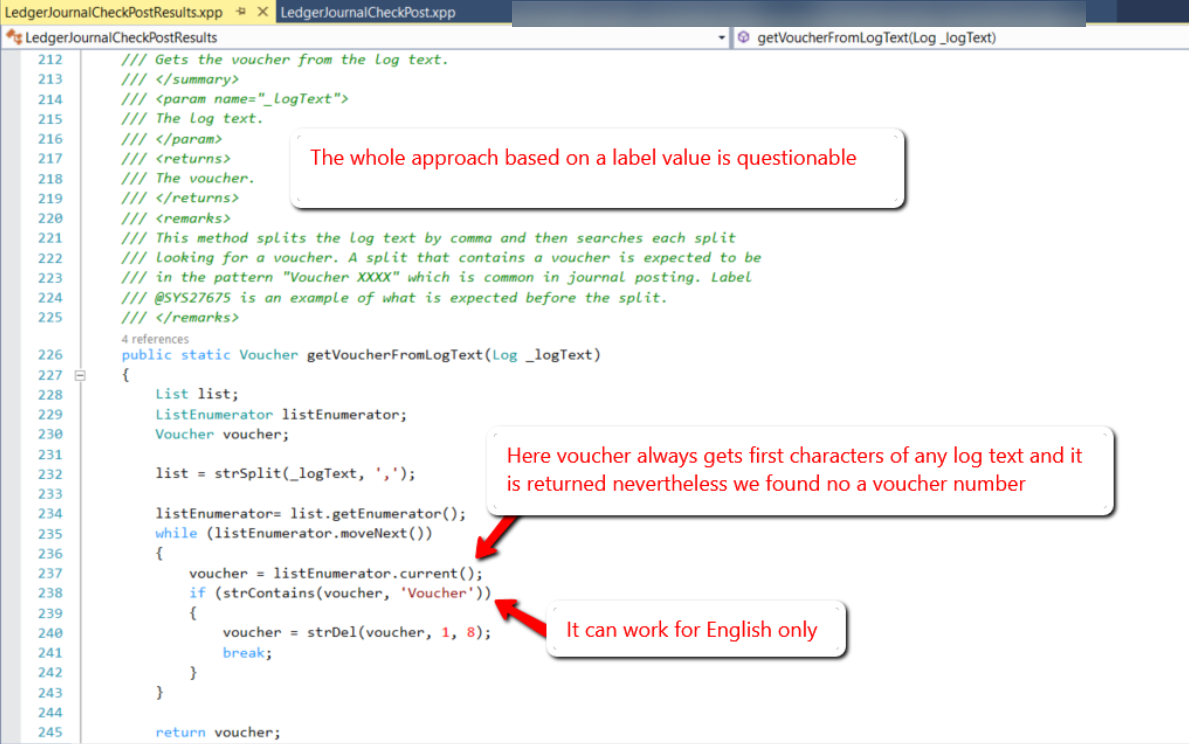Click '@SYS27675' label reference in comments
1189x744 pixels.
[193, 297]
